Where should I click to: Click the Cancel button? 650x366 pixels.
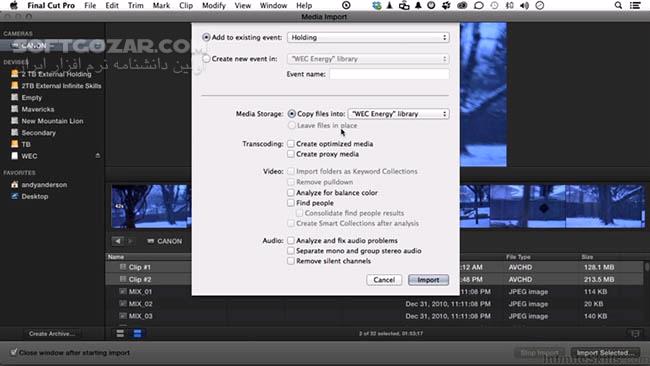(384, 280)
